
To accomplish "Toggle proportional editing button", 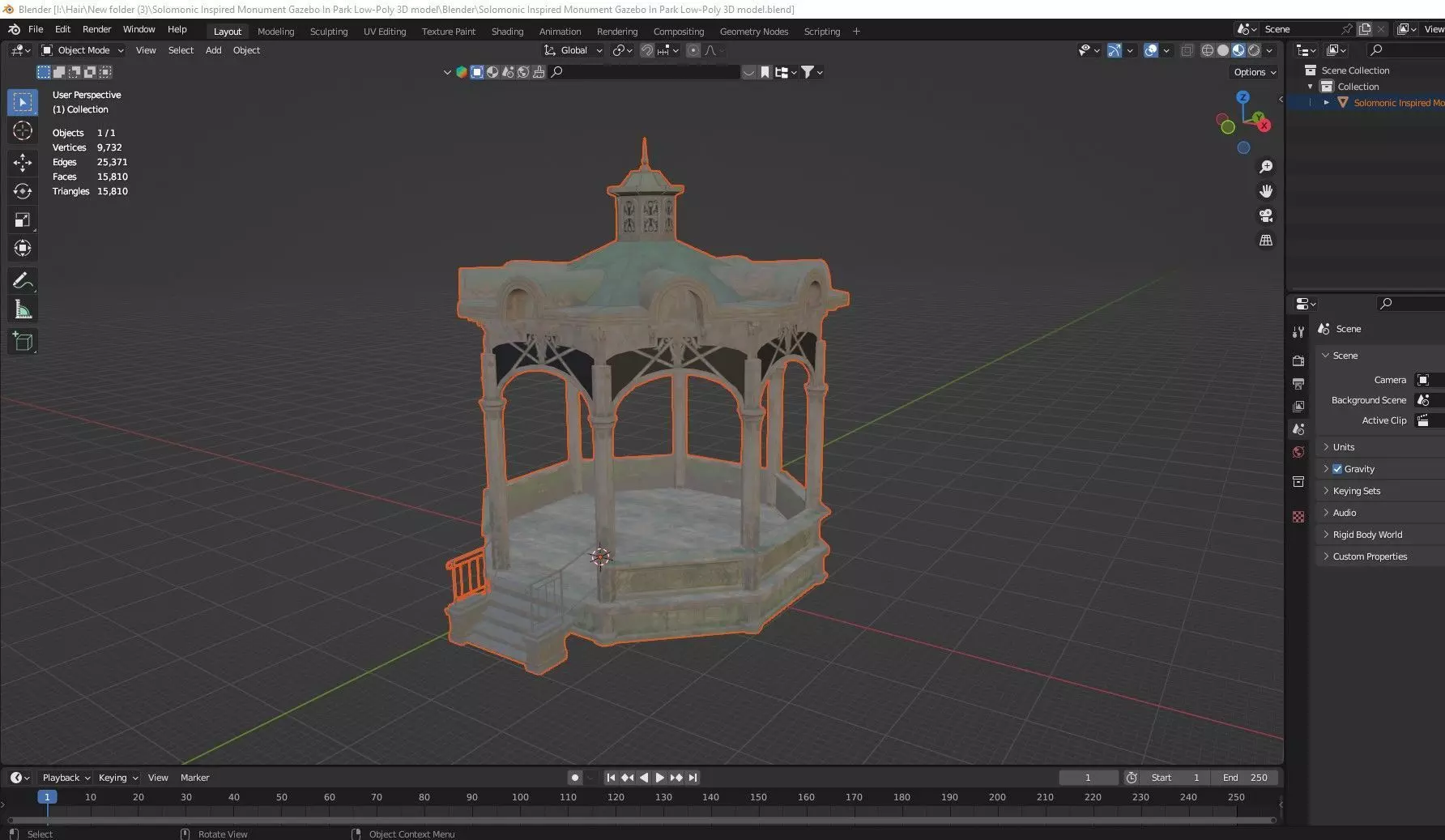I will pos(693,50).
